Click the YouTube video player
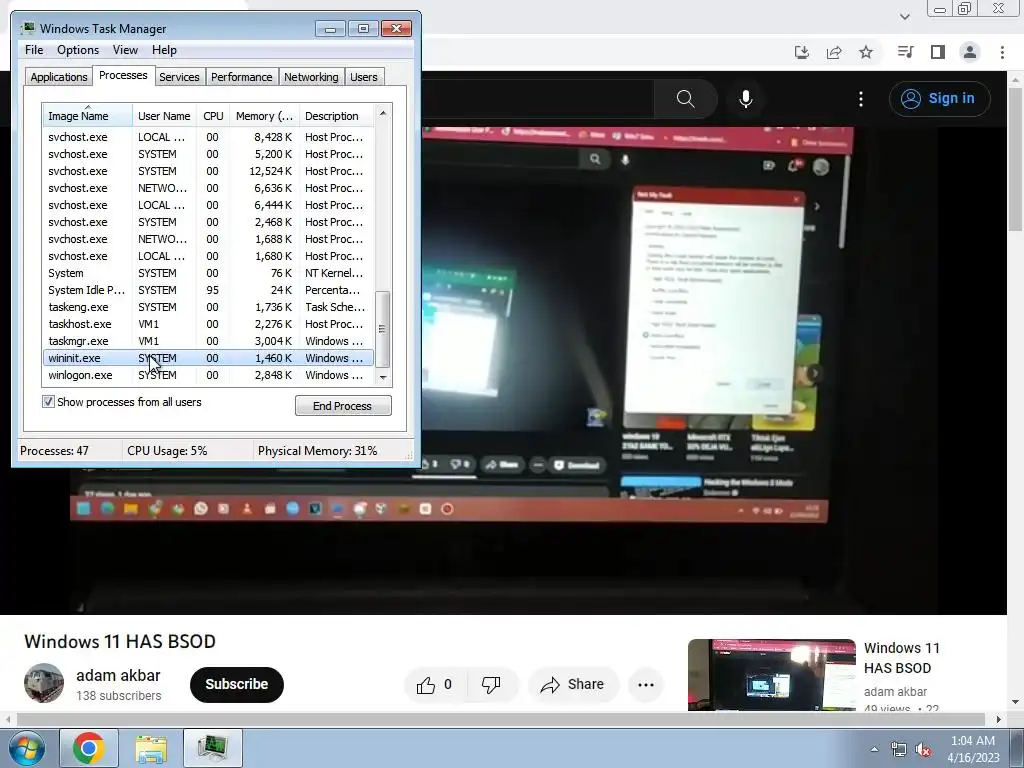The image size is (1024, 768). (504, 370)
